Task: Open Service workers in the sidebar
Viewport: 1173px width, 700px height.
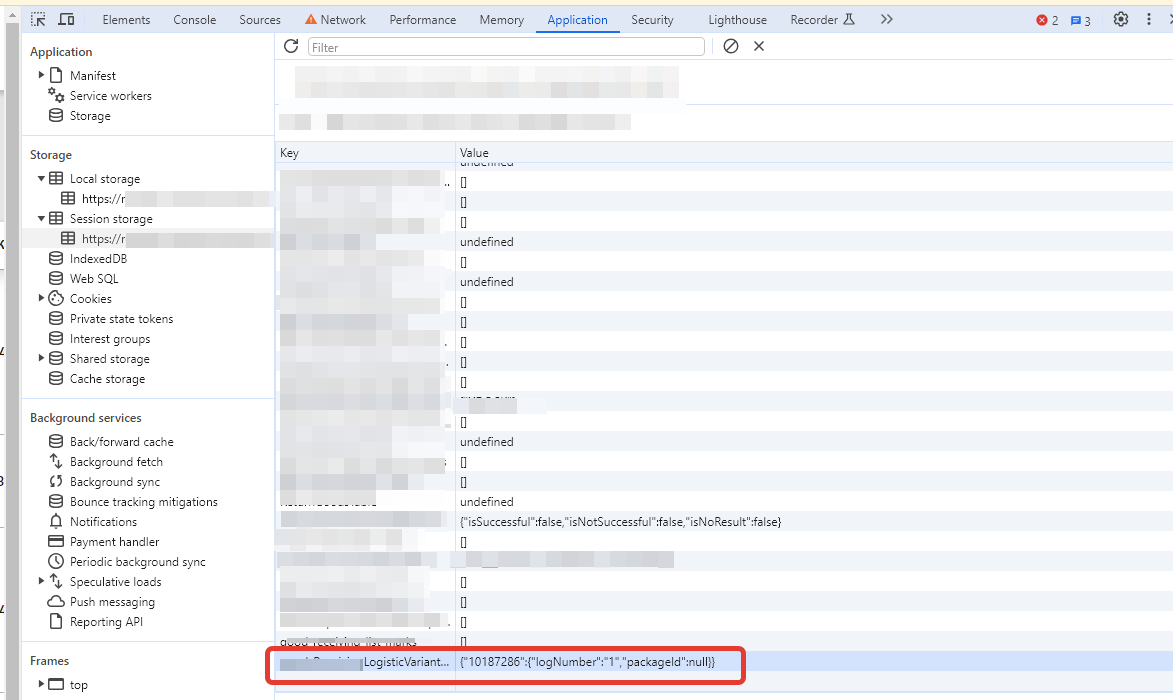Action: pyautogui.click(x=110, y=96)
